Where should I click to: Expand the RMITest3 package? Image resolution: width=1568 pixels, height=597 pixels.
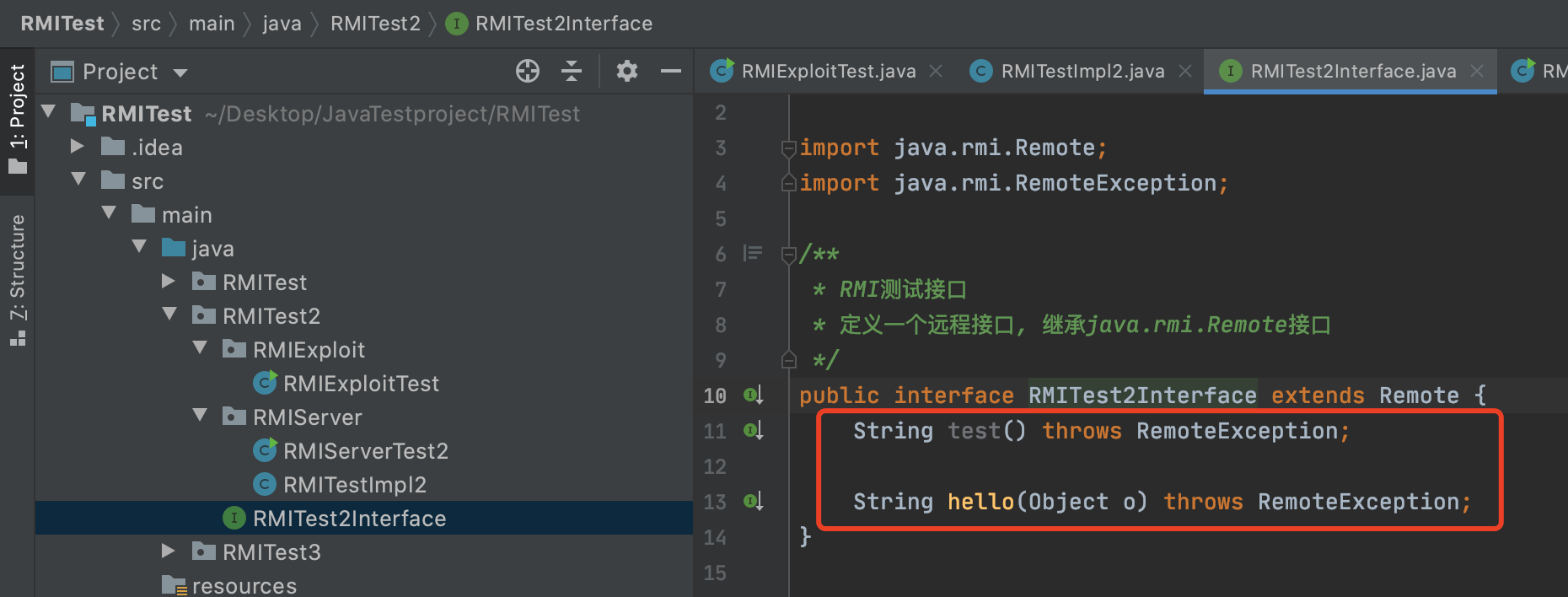point(169,551)
